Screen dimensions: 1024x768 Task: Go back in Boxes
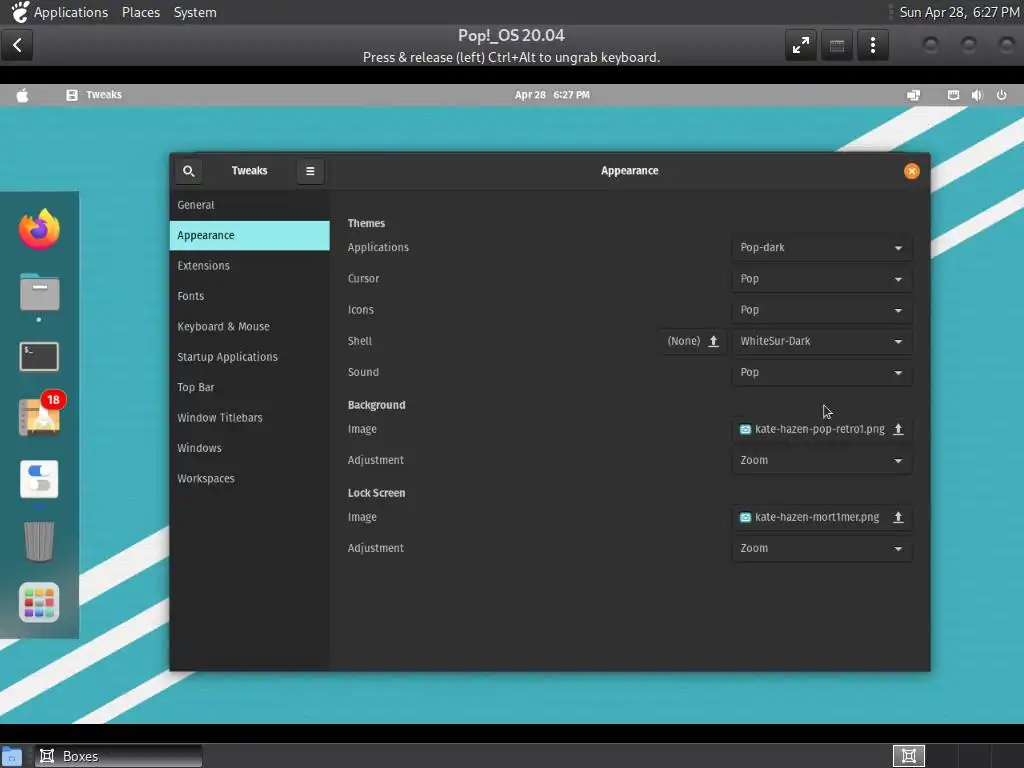(17, 45)
